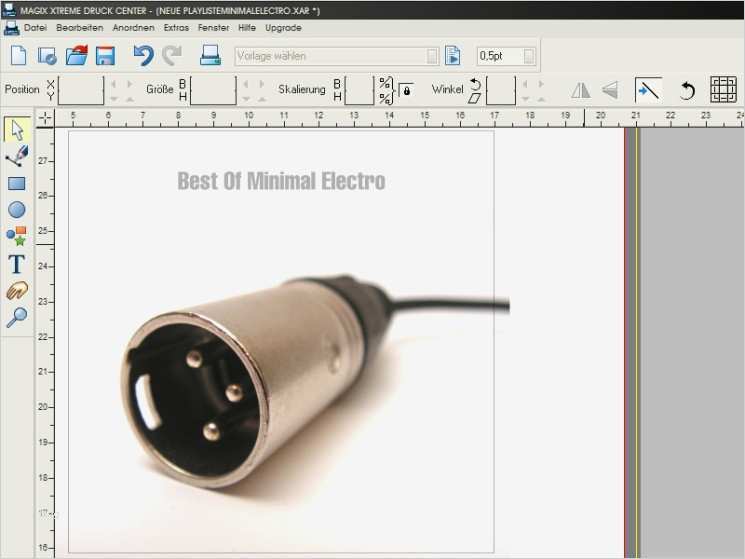Viewport: 745px width, 559px height.
Task: Click the Save floppy disk icon
Action: 105,56
